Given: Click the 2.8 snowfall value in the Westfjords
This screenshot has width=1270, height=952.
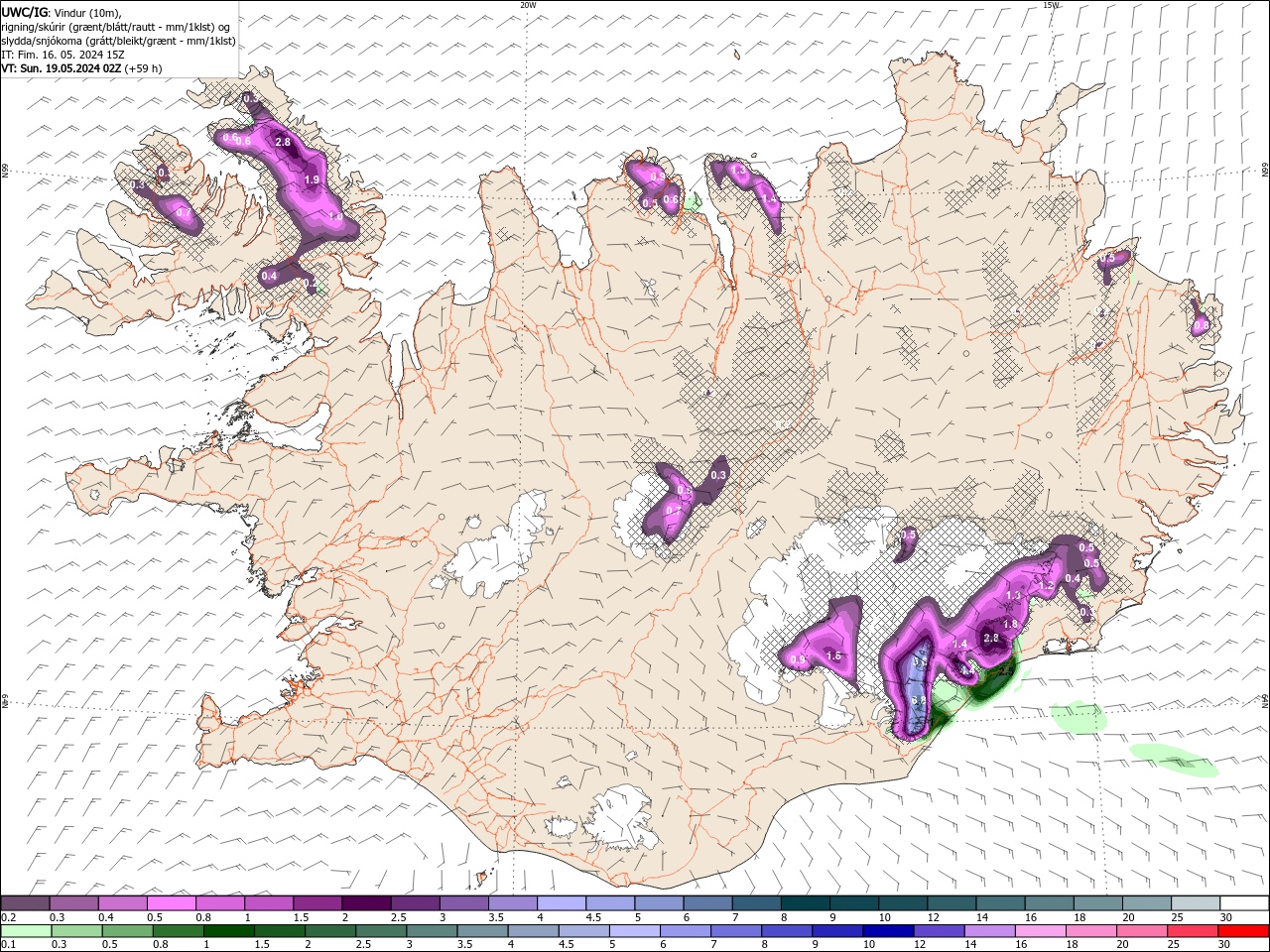Looking at the screenshot, I should (x=283, y=142).
